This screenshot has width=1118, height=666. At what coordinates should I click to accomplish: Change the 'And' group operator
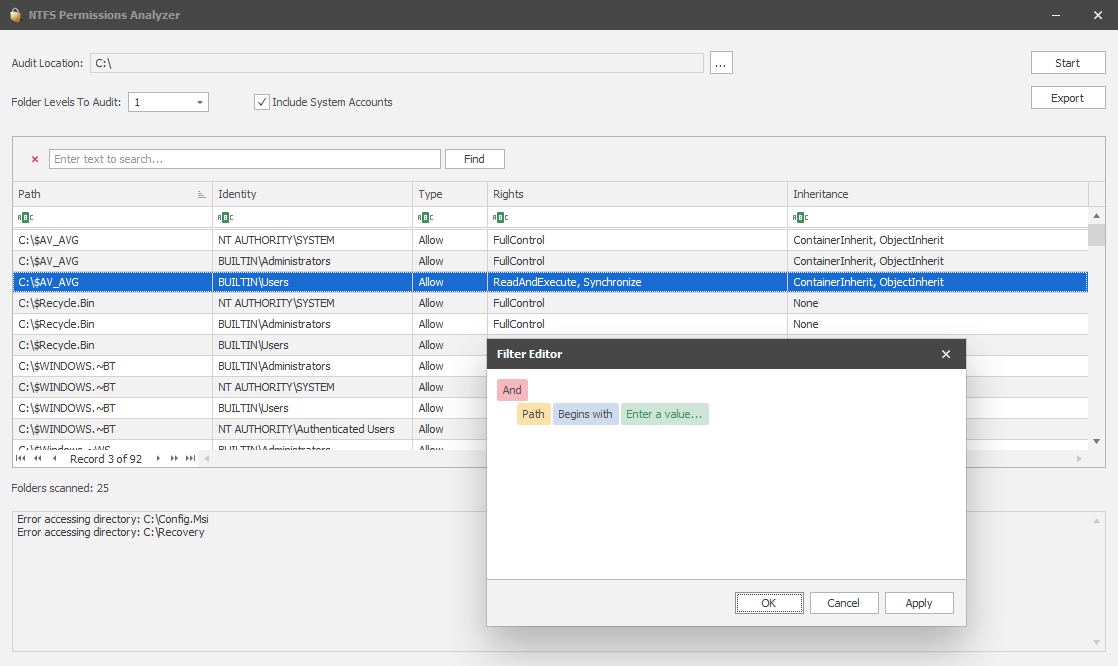(x=512, y=390)
